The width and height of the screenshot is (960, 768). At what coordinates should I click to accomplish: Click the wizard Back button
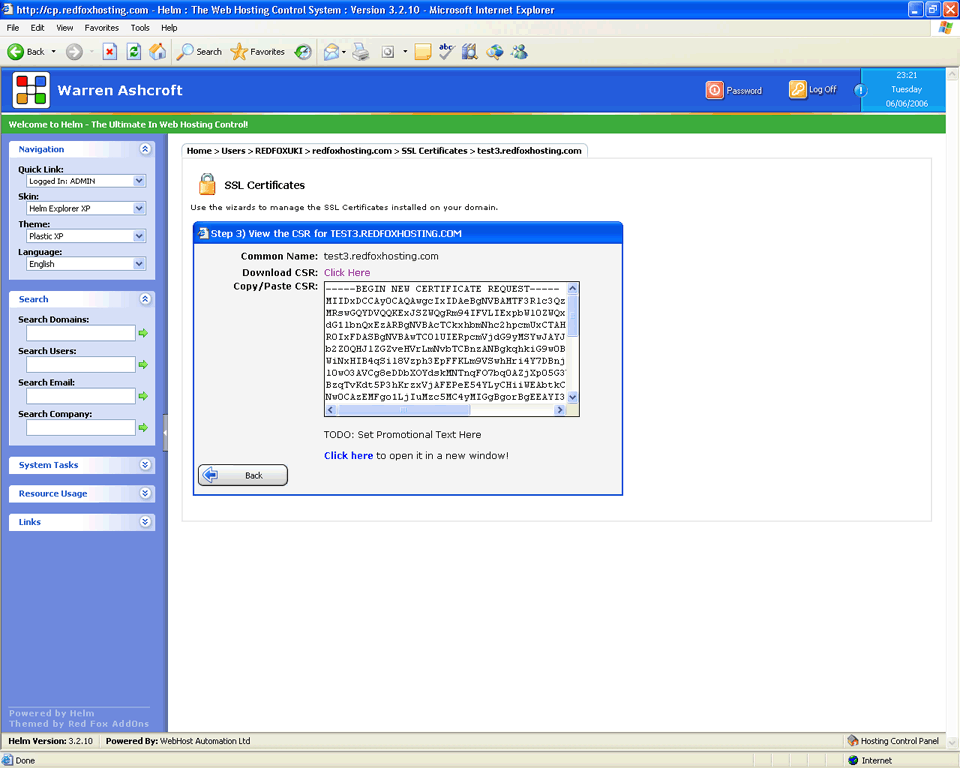pyautogui.click(x=242, y=475)
